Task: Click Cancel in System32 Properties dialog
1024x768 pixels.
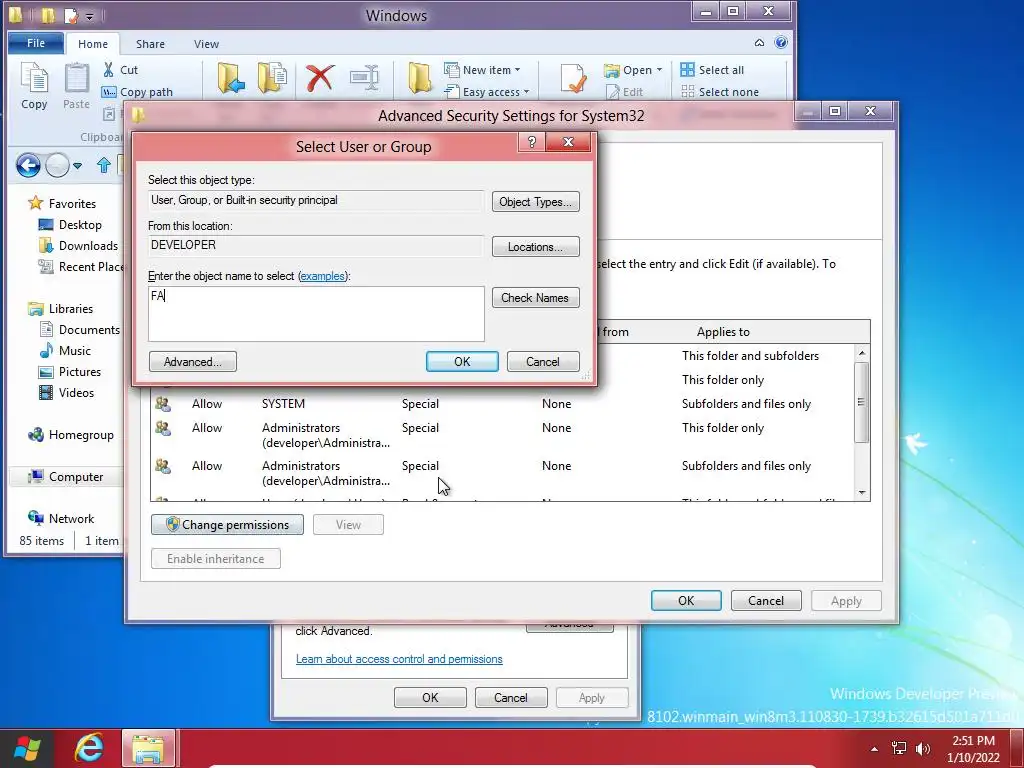Action: [511, 697]
